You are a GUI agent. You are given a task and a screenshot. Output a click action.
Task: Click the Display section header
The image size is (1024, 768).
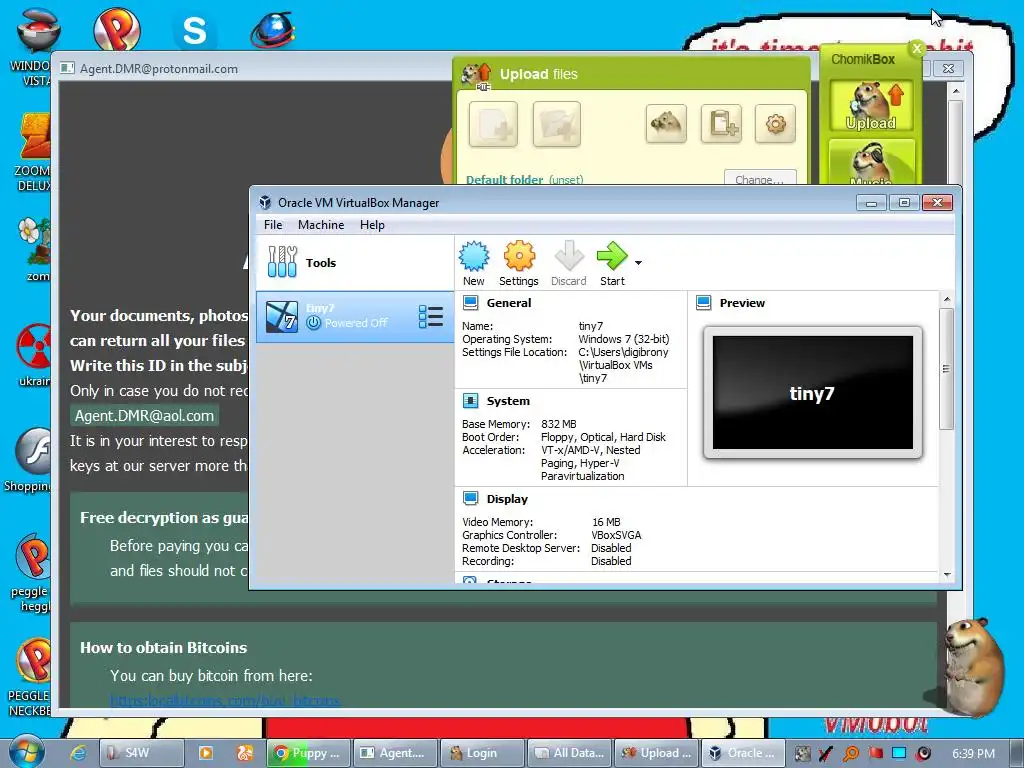coord(507,499)
